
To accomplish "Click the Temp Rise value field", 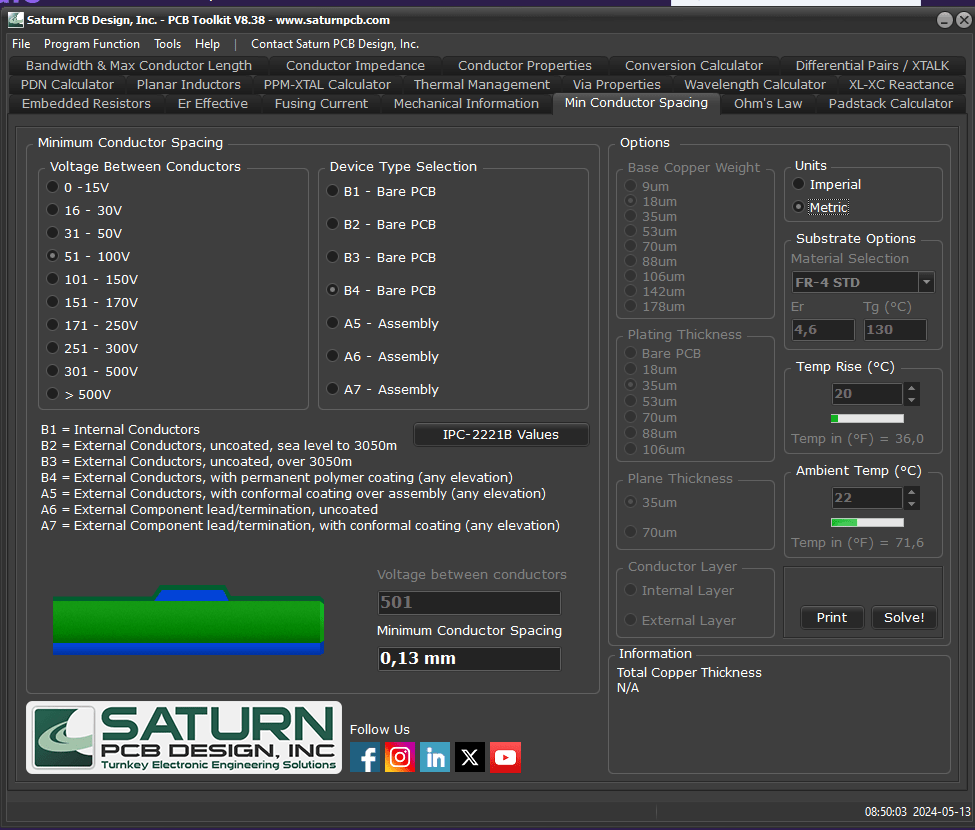I will (867, 394).
